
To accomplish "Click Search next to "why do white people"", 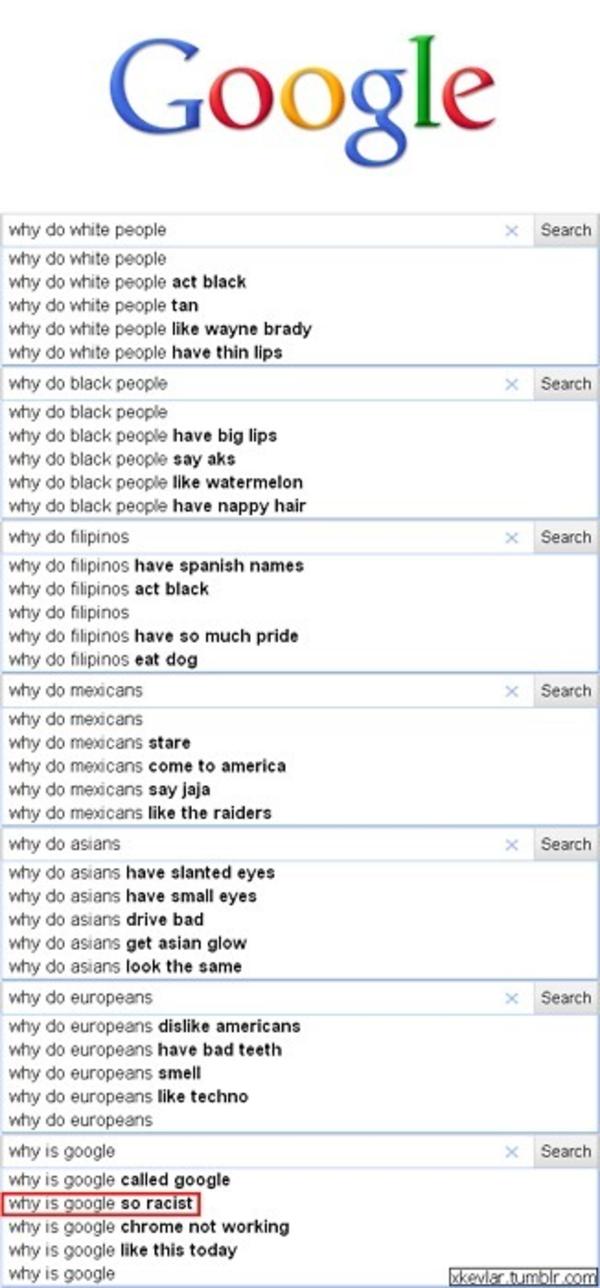I will point(566,230).
